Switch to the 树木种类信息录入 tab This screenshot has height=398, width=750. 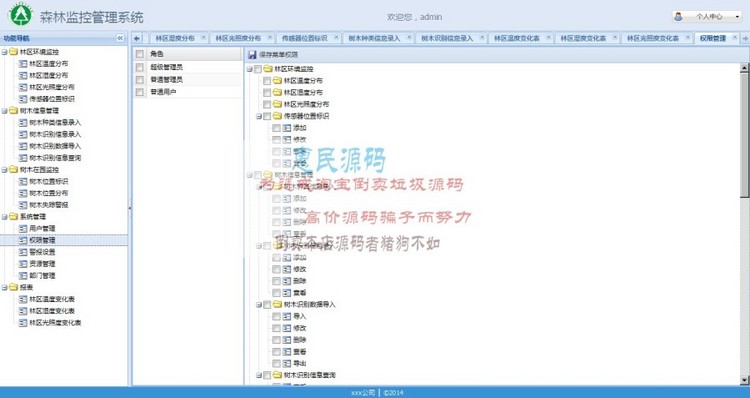click(378, 38)
